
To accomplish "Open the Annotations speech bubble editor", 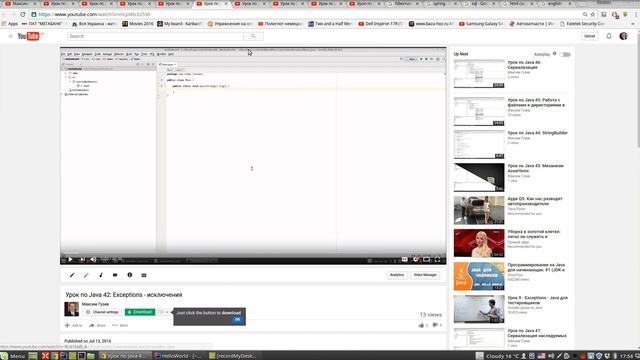I will [x=115, y=275].
